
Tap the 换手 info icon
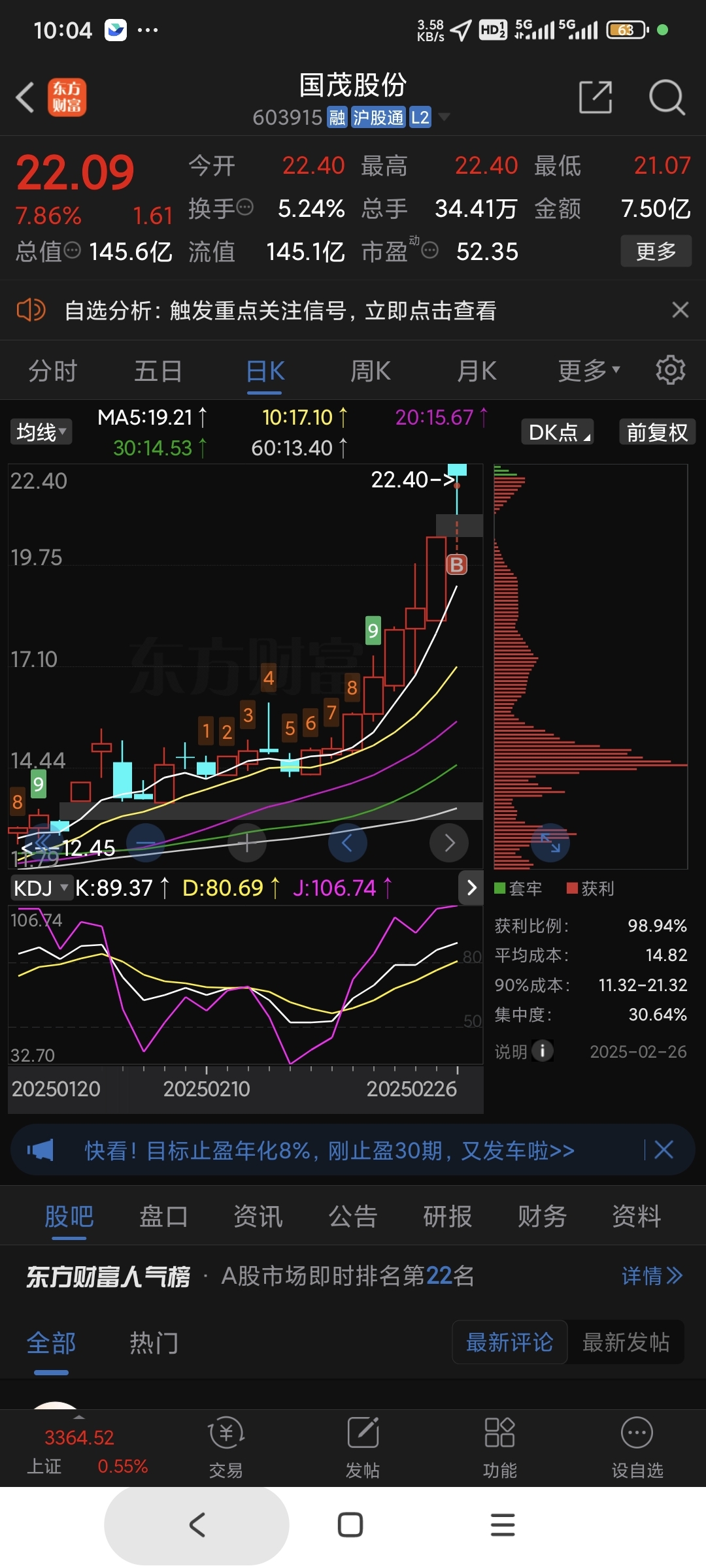tap(244, 208)
